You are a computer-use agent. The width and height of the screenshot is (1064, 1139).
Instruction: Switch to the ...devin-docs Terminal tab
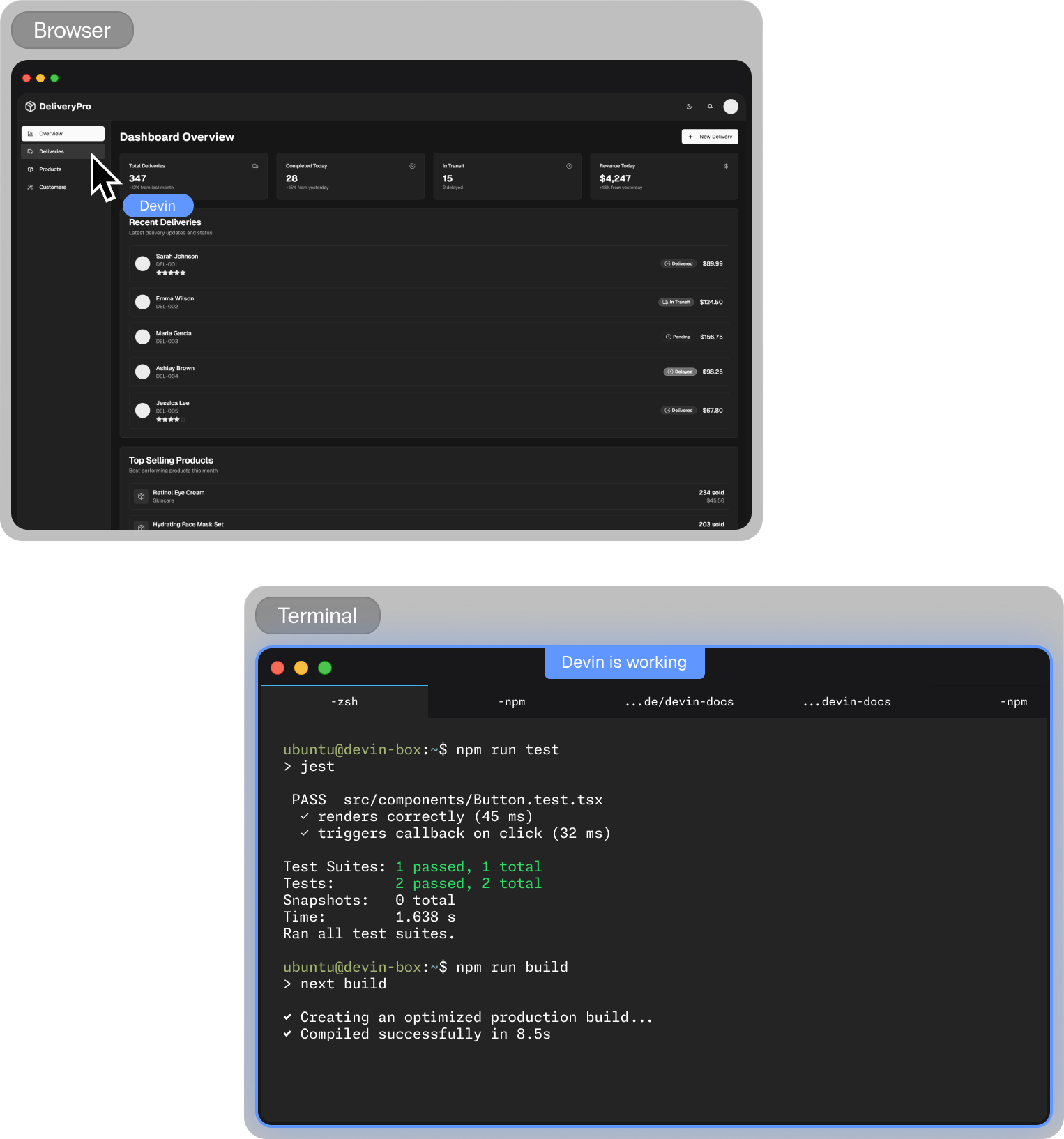(846, 702)
